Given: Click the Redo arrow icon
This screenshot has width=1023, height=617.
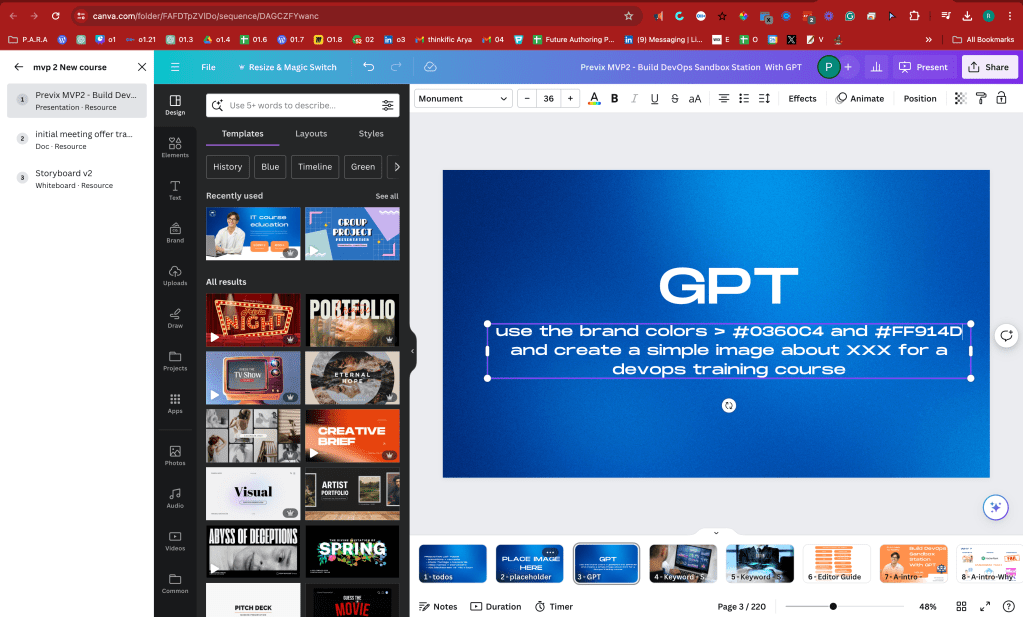Looking at the screenshot, I should (396, 67).
